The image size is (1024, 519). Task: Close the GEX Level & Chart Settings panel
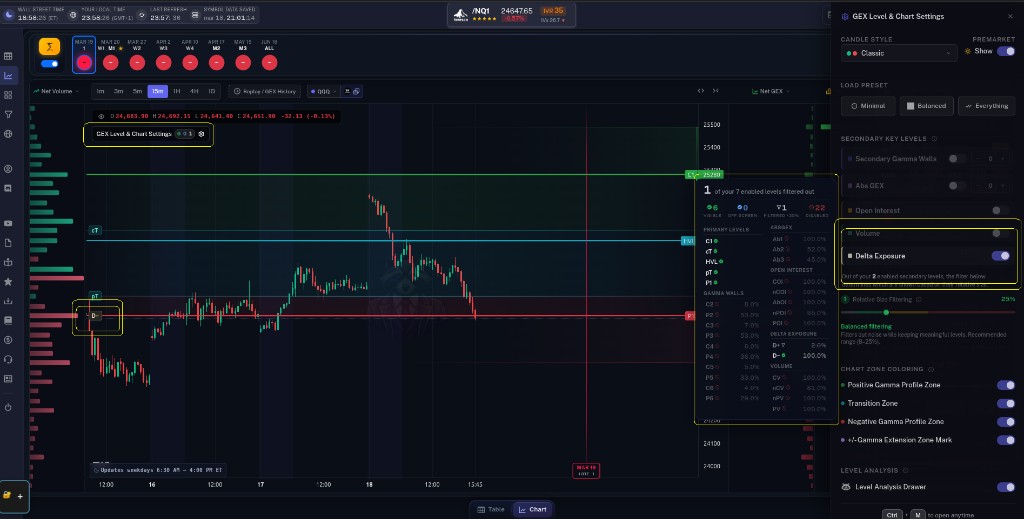click(x=1010, y=16)
